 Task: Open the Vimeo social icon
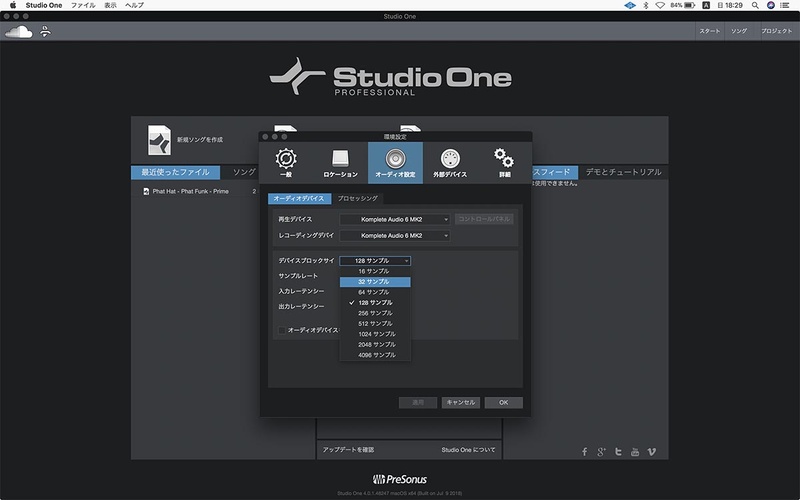pyautogui.click(x=652, y=452)
